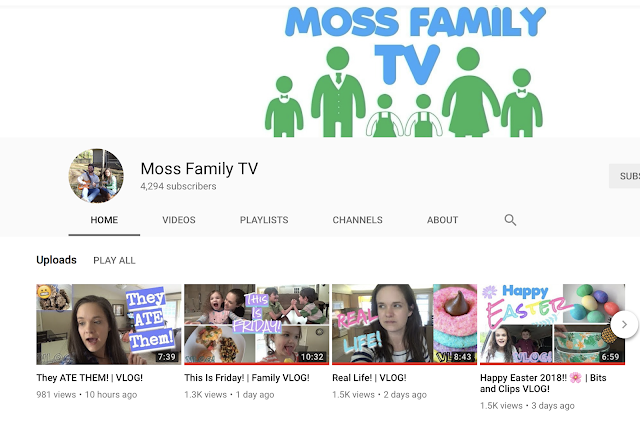Open the Happy Easter 2018 video thumbnail
Screen dimensions: 640x428
point(552,324)
